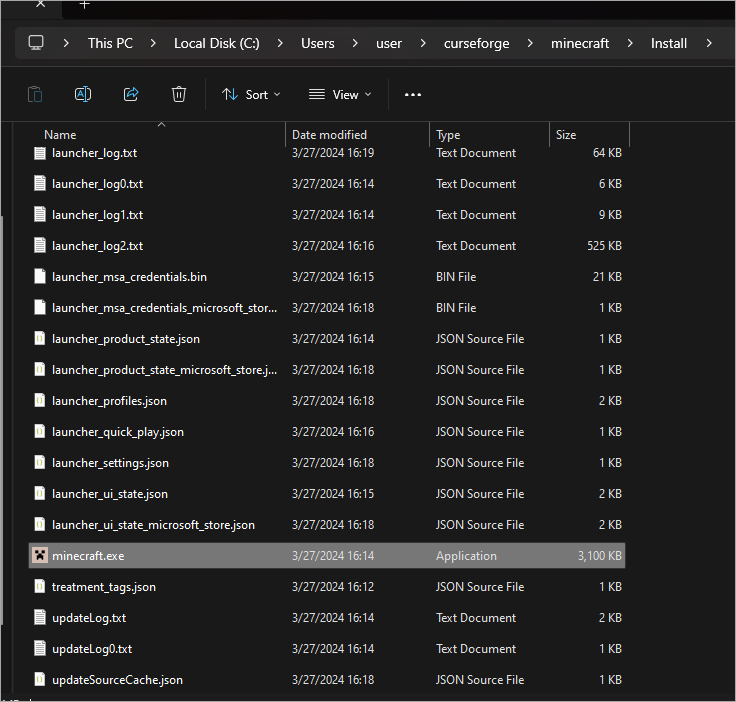Click the treatment_tags.json file icon
Screen dimensions: 736x702
pyautogui.click(x=40, y=587)
